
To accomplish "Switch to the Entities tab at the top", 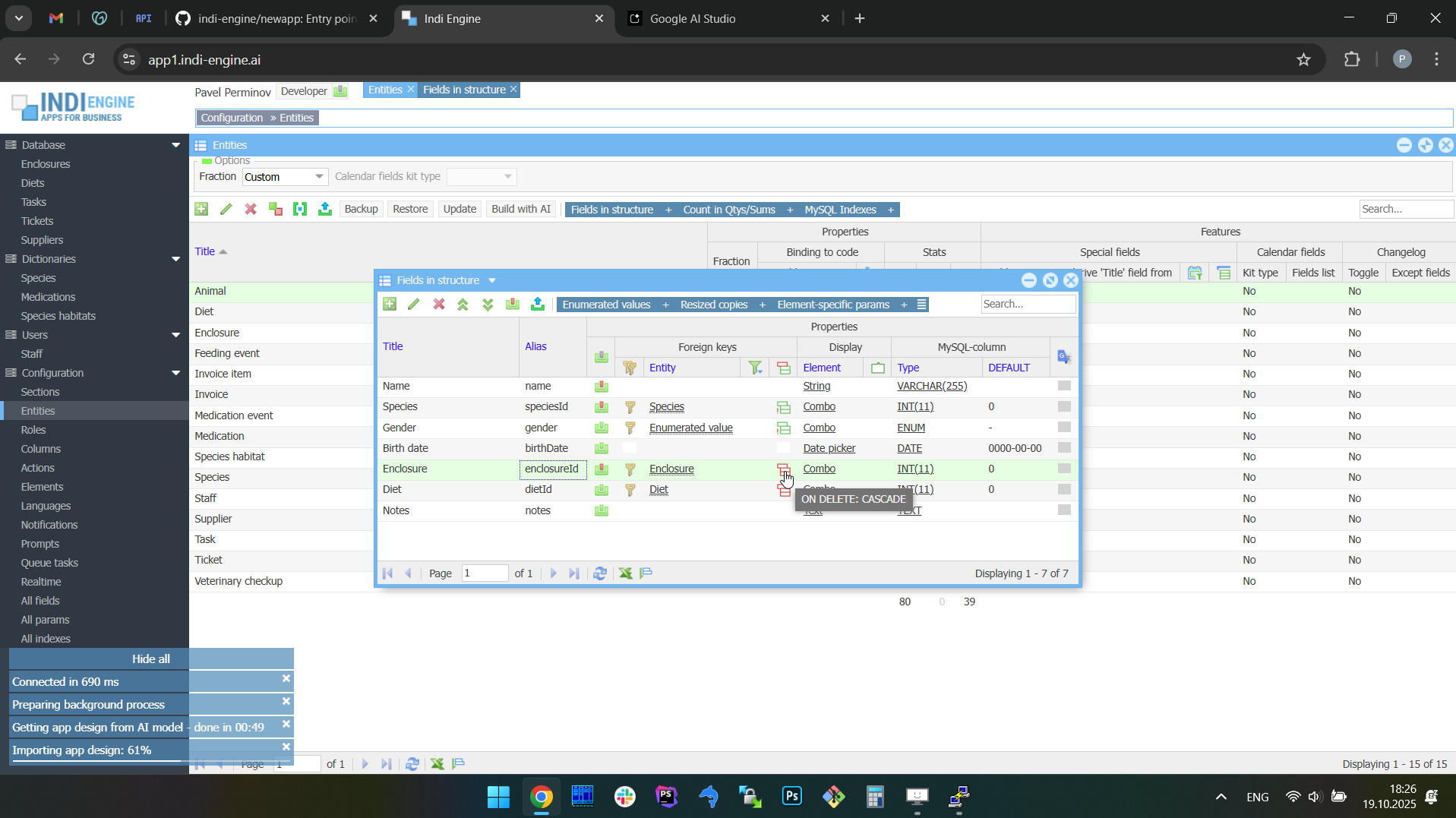I will [x=385, y=90].
